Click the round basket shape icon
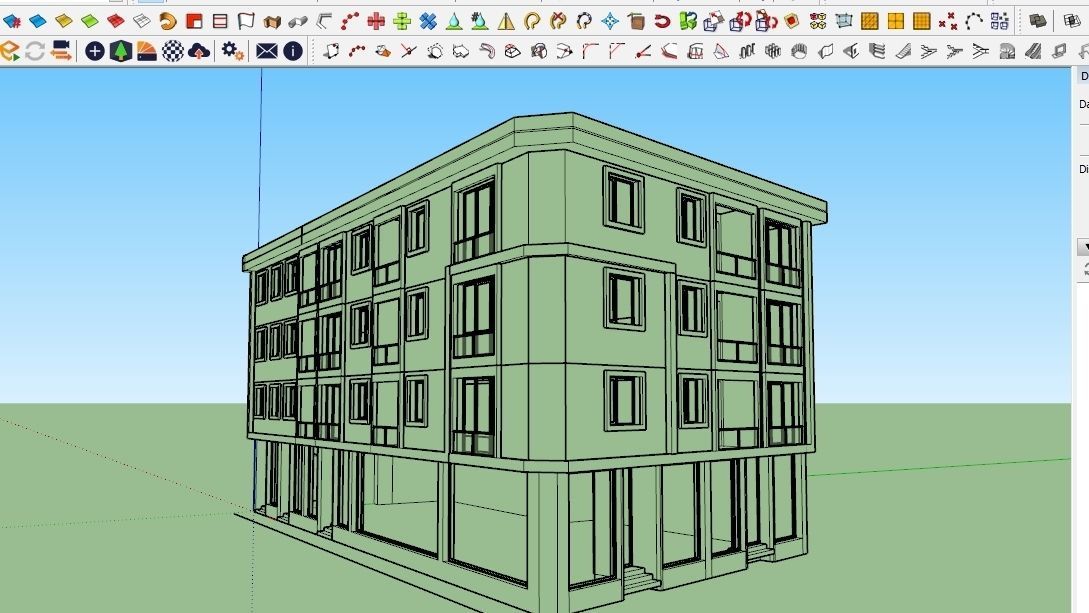 (x=799, y=51)
